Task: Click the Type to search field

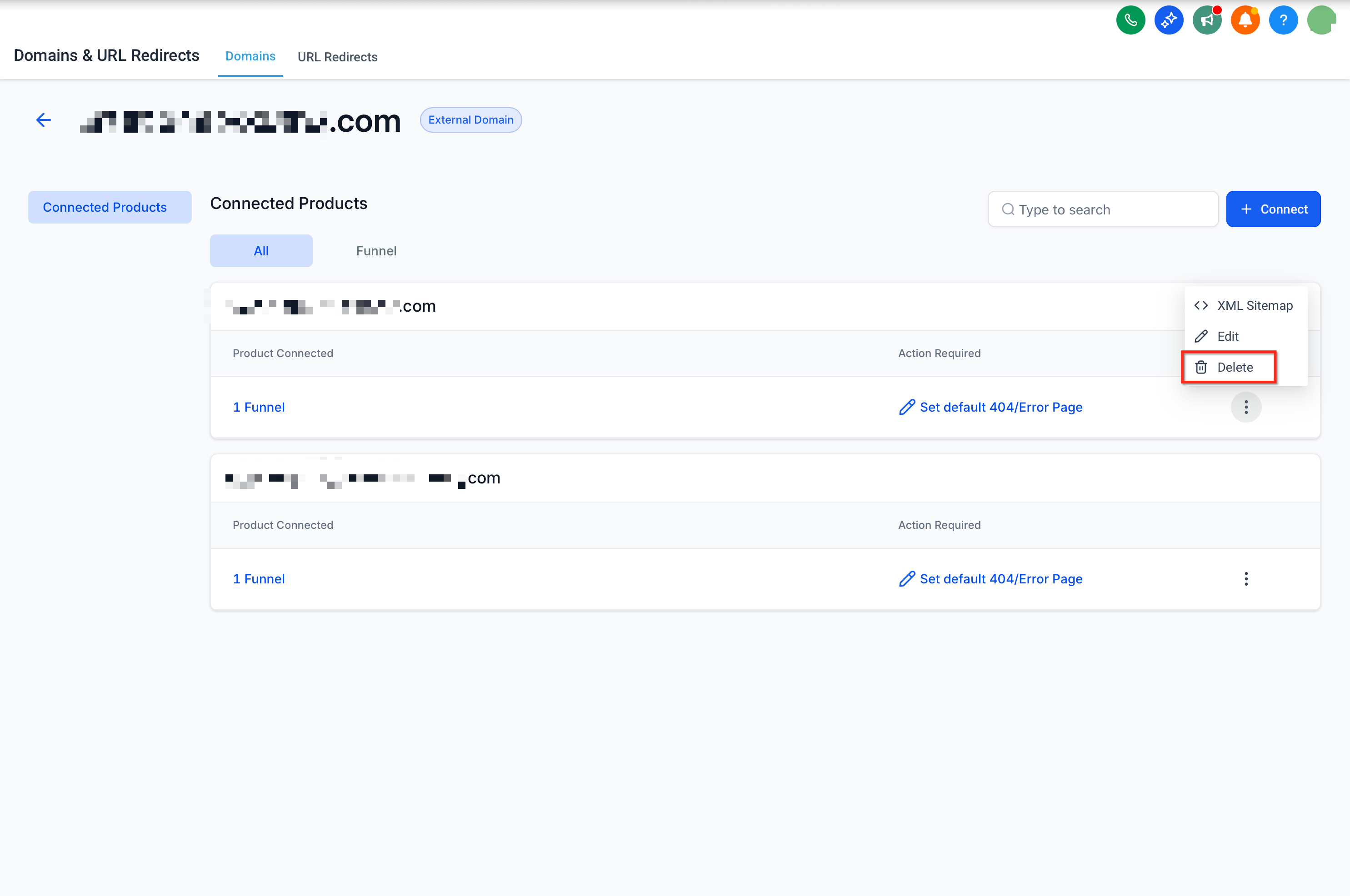Action: [x=1103, y=209]
